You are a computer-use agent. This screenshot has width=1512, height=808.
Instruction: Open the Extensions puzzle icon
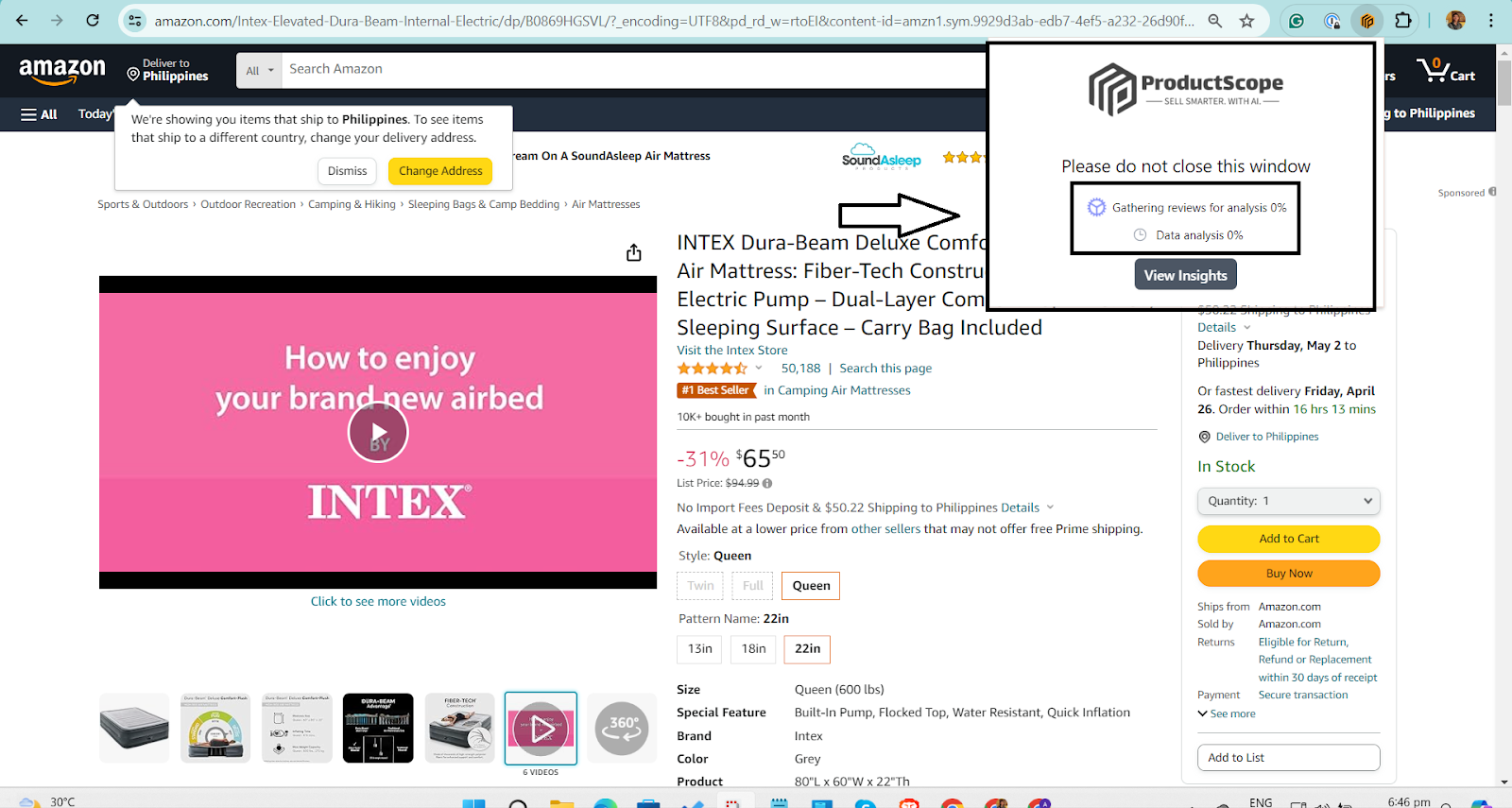pos(1403,20)
